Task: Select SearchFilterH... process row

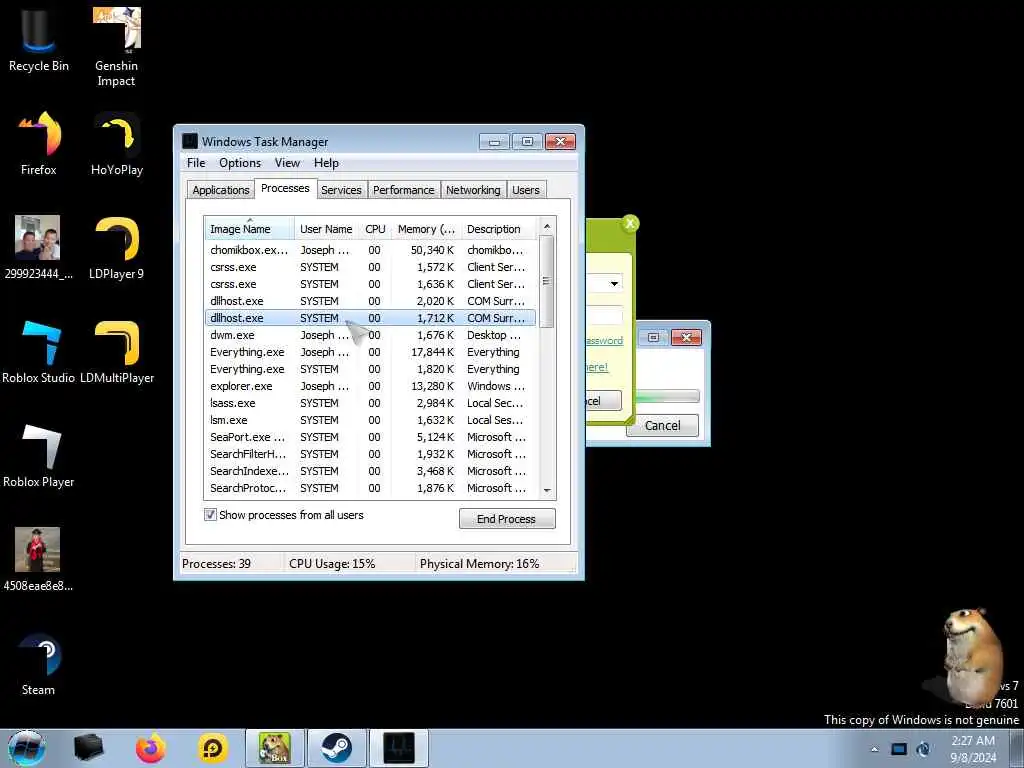Action: (x=370, y=454)
